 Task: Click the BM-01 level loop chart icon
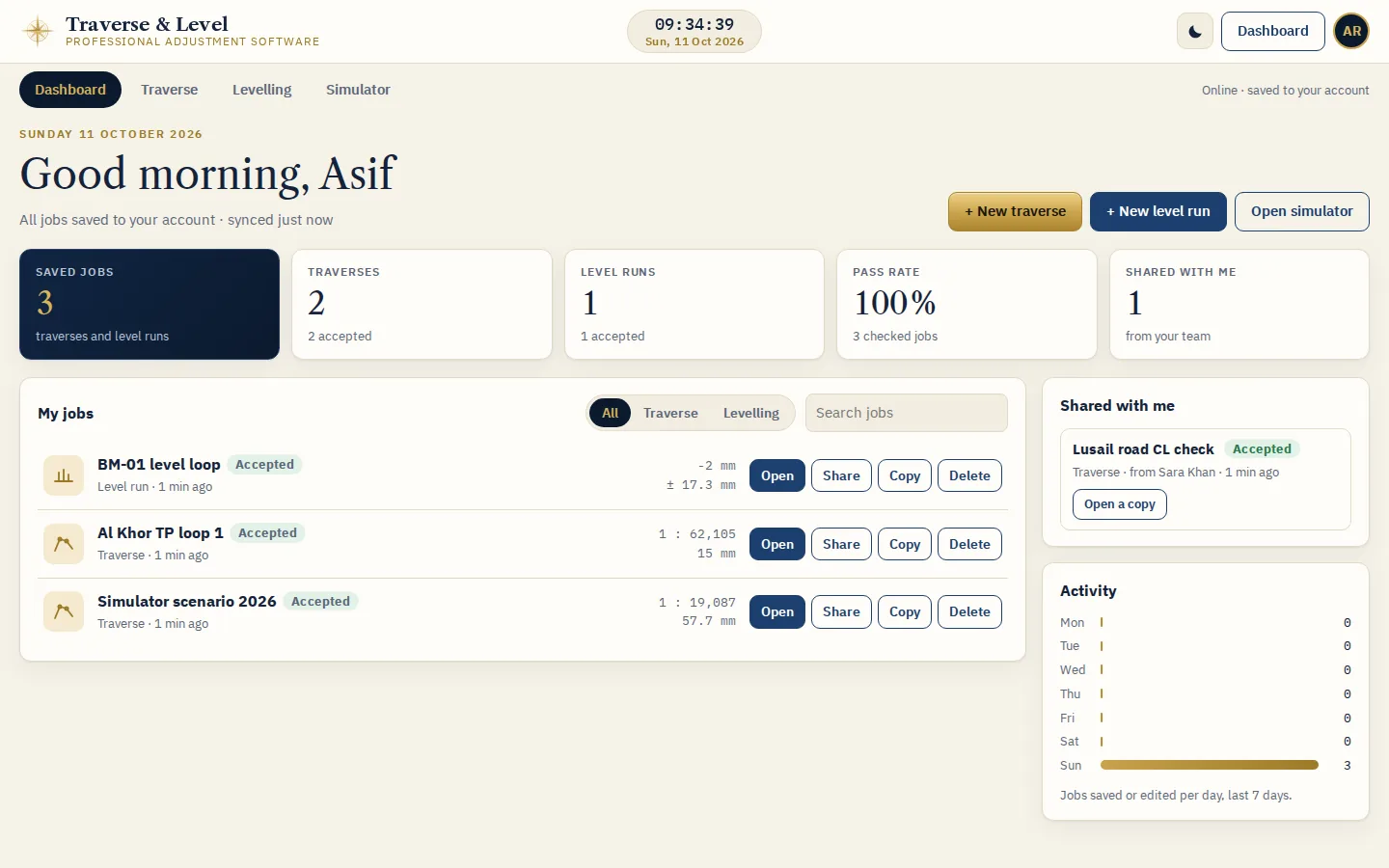pyautogui.click(x=64, y=475)
